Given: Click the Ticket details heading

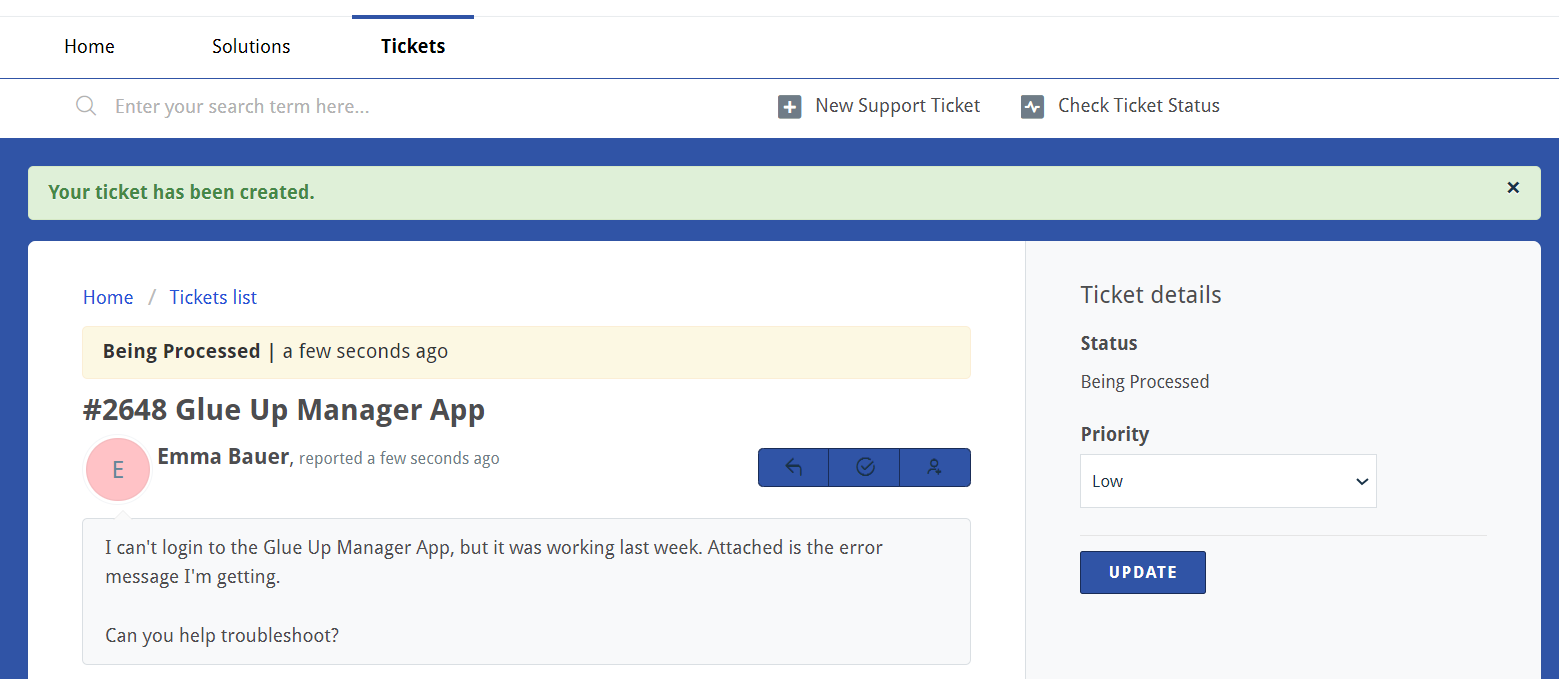Looking at the screenshot, I should point(1151,295).
